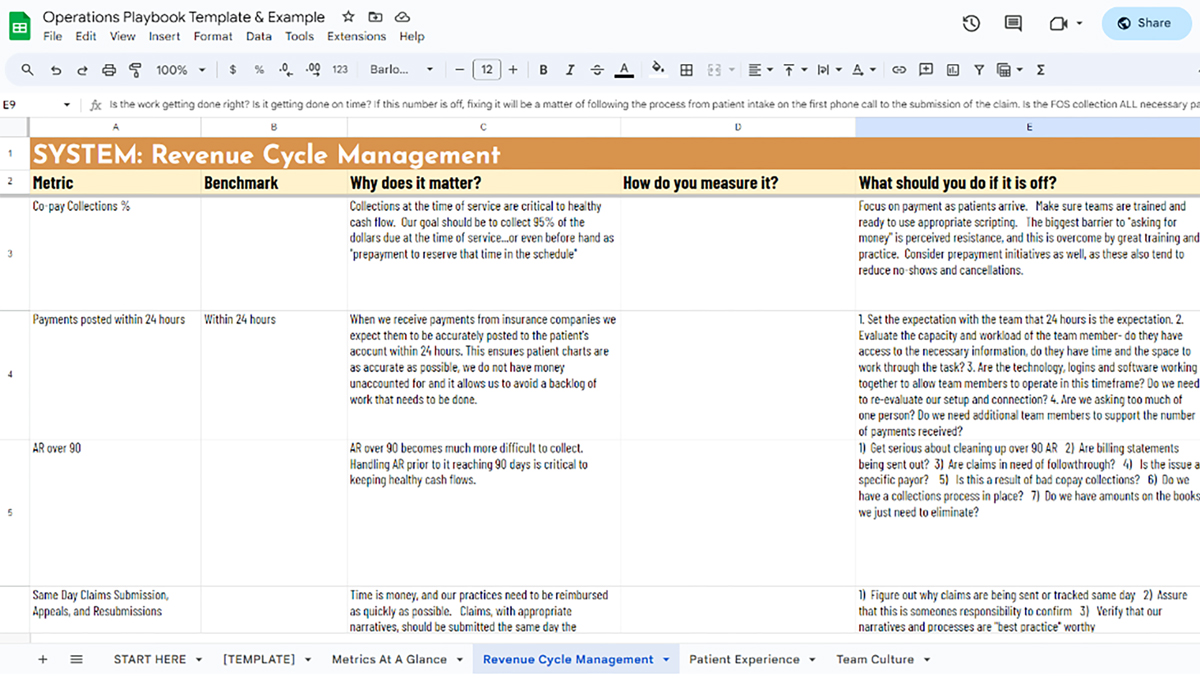Click the move to folder icon

[x=375, y=17]
